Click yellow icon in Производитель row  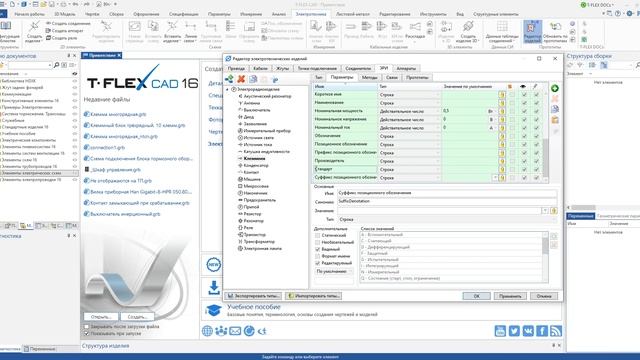point(502,161)
